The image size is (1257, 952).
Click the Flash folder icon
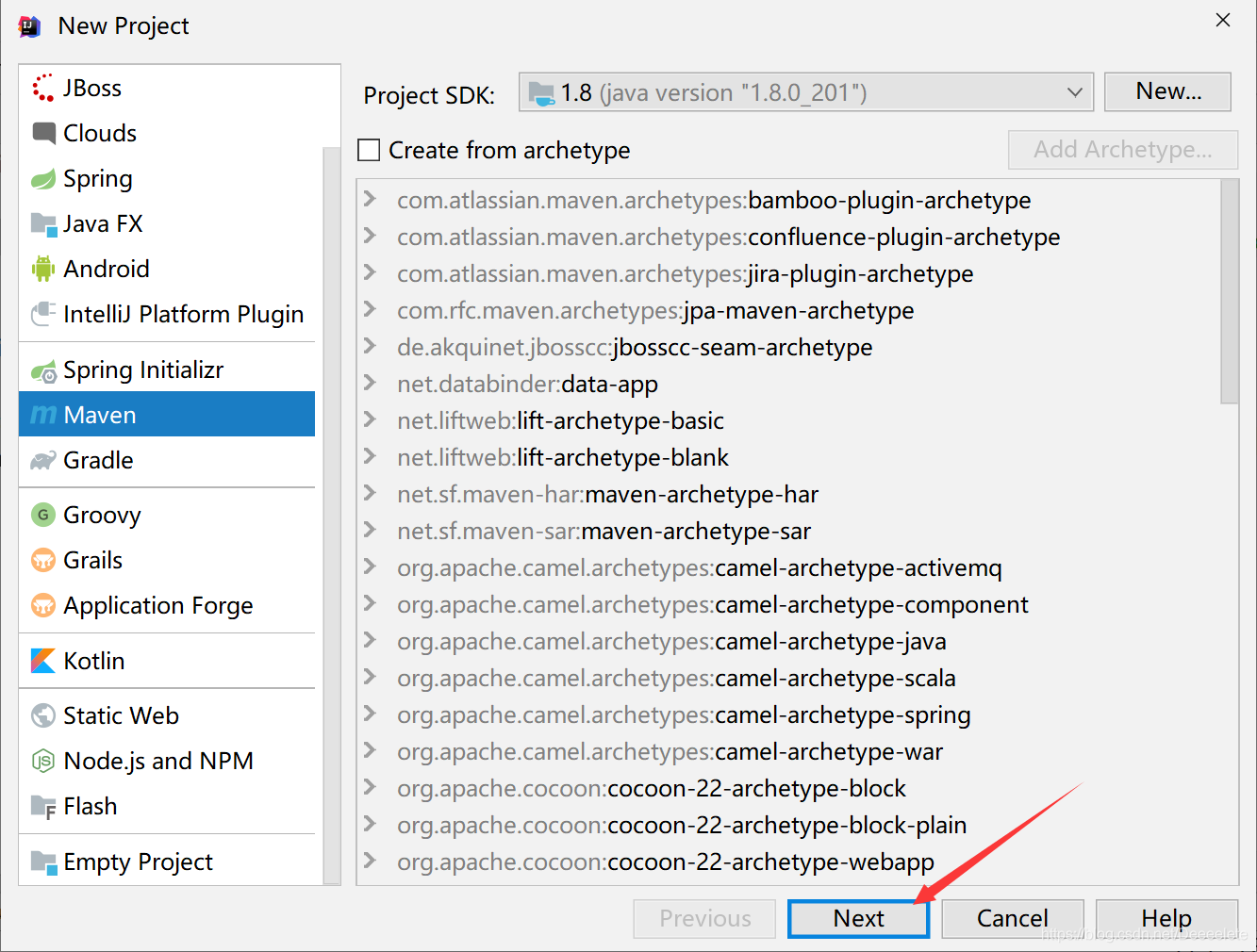pos(43,807)
